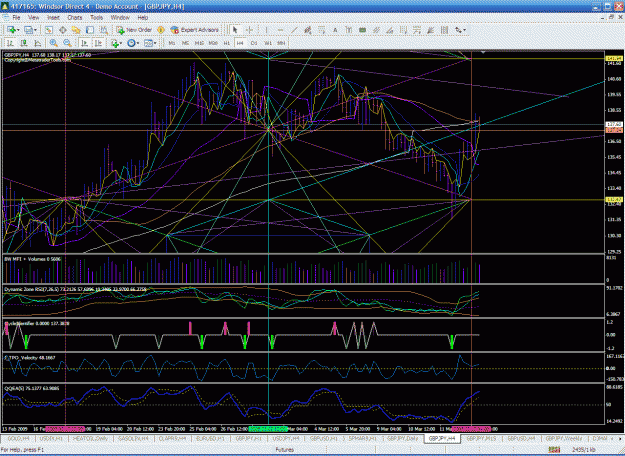Expand the Templates dropdown arrow
Image resolution: width=625 pixels, height=456 pixels.
pos(155,43)
